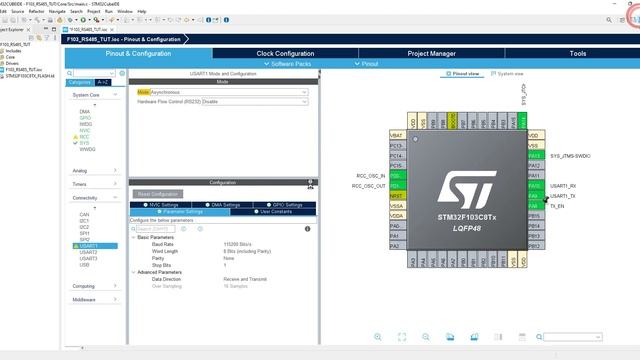Zoom out of the pinout view
Image resolution: width=640 pixels, height=360 pixels.
point(426,337)
